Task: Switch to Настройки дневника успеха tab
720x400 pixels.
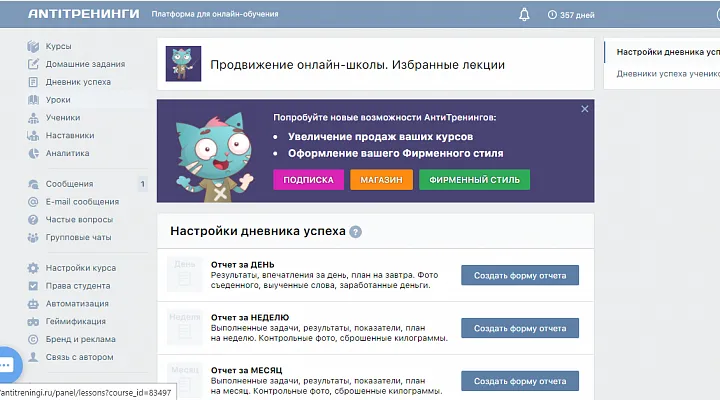Action: tap(667, 51)
